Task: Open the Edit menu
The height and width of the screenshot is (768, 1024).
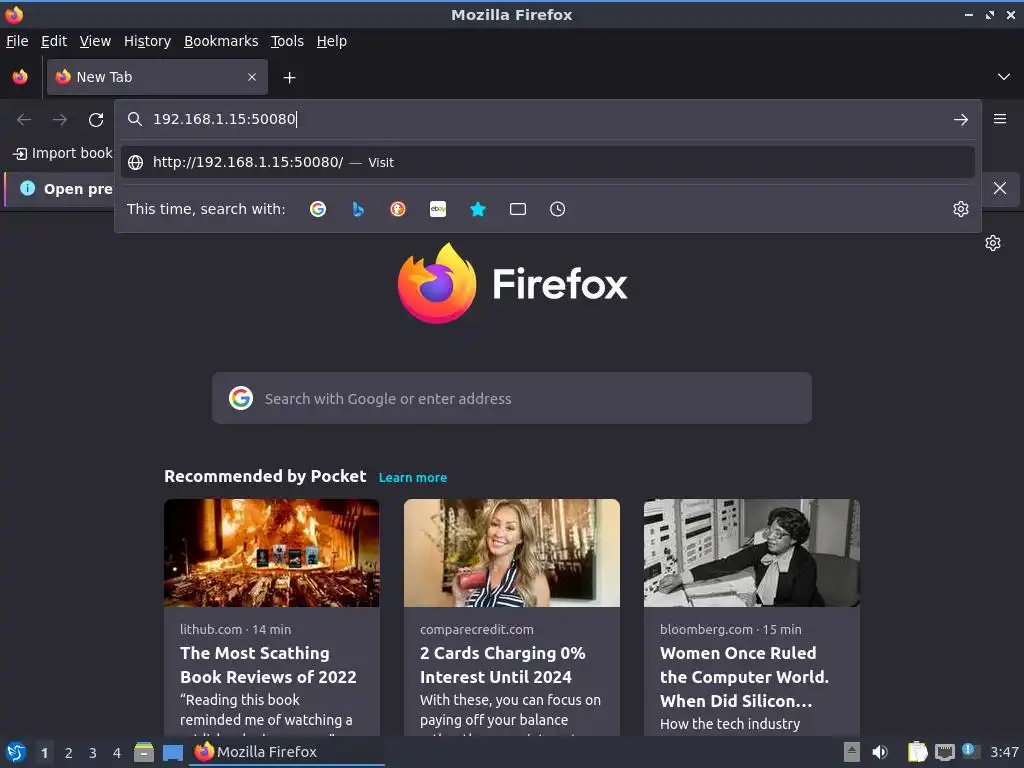Action: [x=54, y=41]
